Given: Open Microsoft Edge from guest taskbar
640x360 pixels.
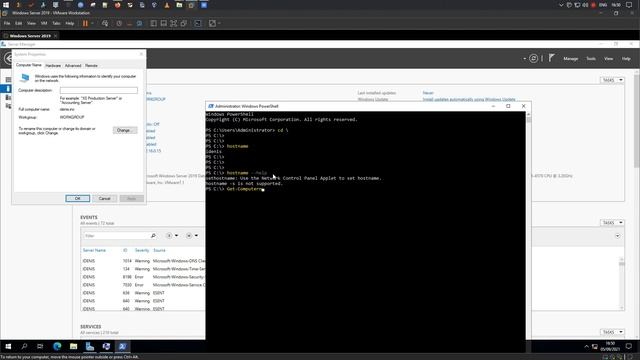Looking at the screenshot, I should [x=57, y=347].
